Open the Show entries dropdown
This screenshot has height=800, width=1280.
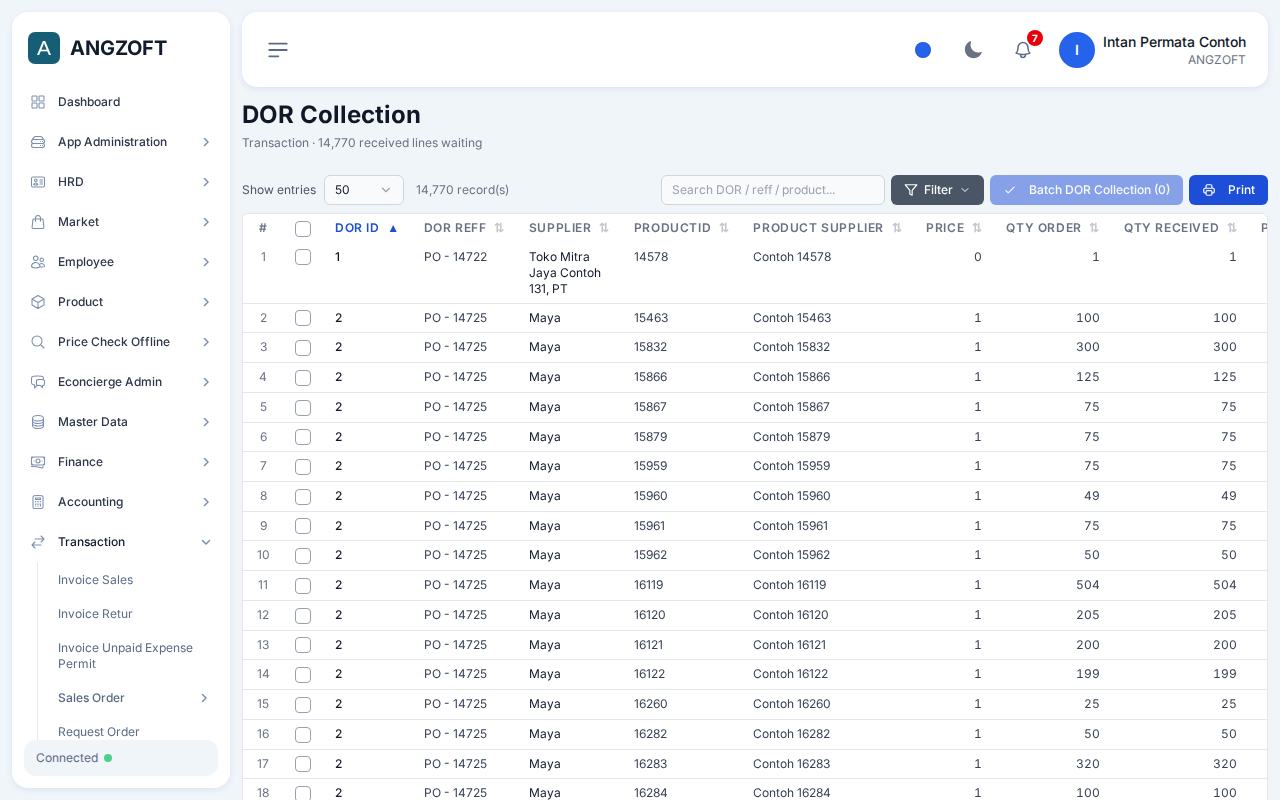[364, 190]
